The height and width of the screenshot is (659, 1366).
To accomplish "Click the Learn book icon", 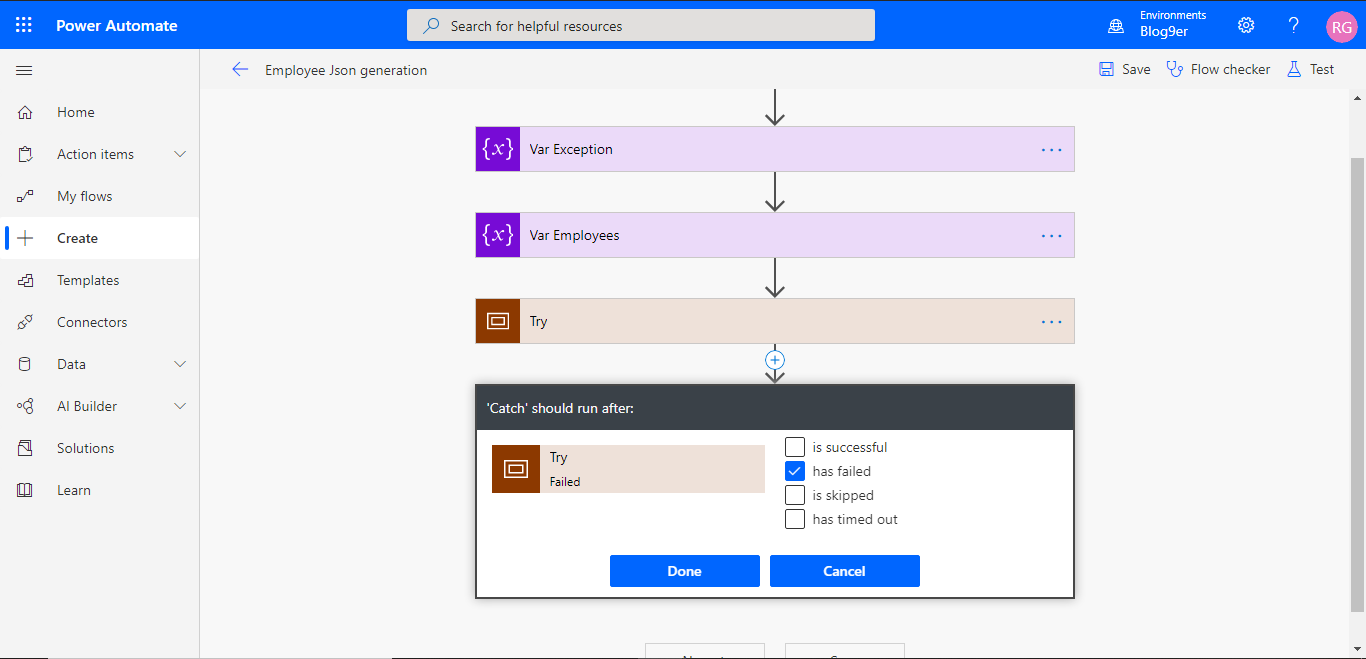I will click(25, 490).
